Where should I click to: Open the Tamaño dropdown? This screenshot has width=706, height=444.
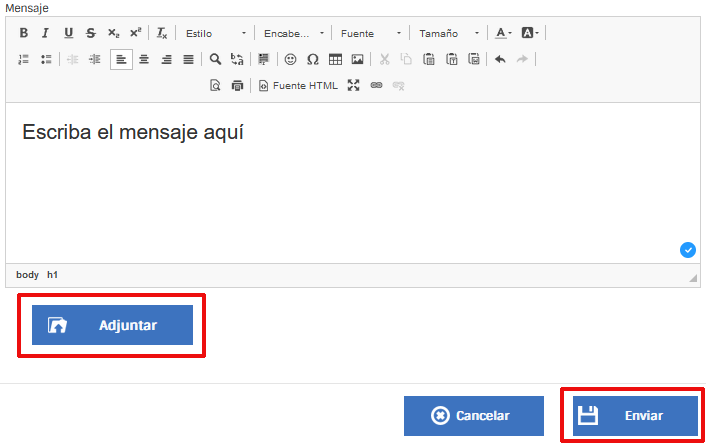(x=449, y=33)
